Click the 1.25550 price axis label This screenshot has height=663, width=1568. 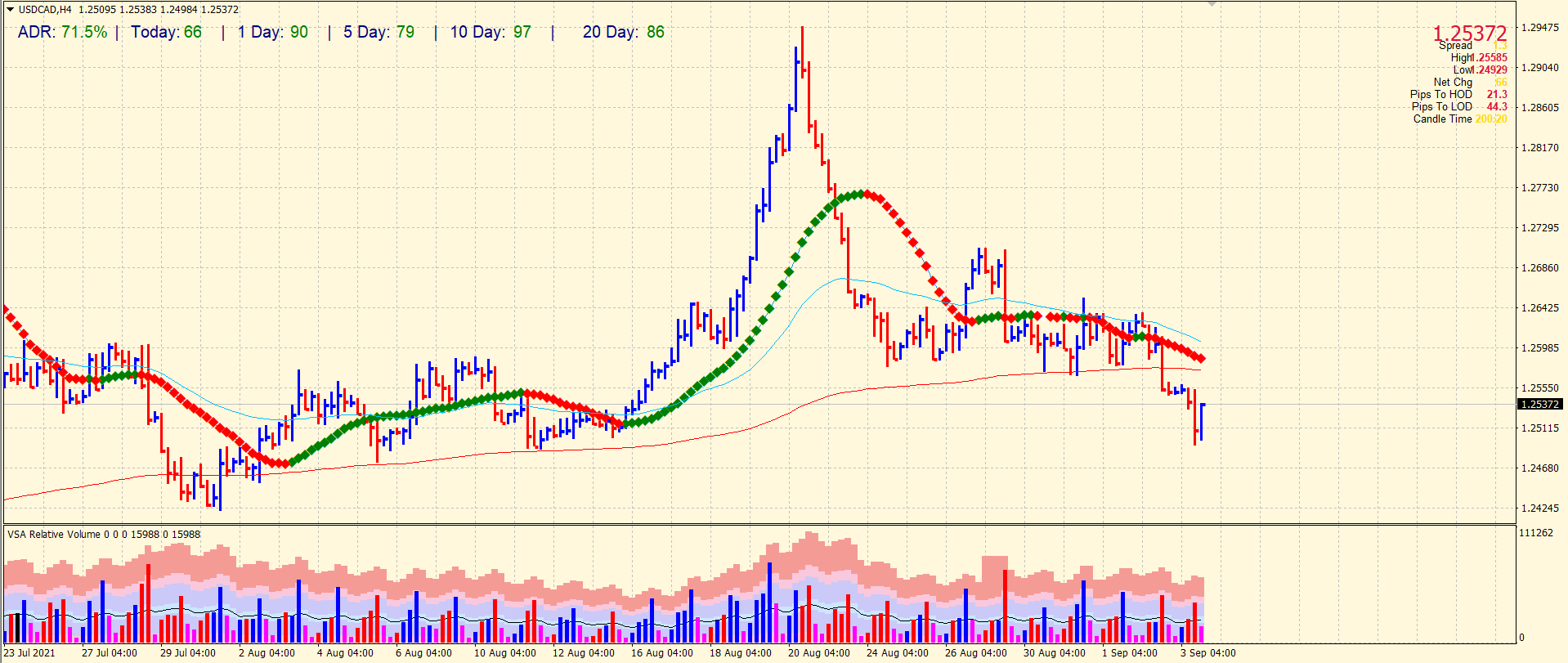pyautogui.click(x=1539, y=388)
